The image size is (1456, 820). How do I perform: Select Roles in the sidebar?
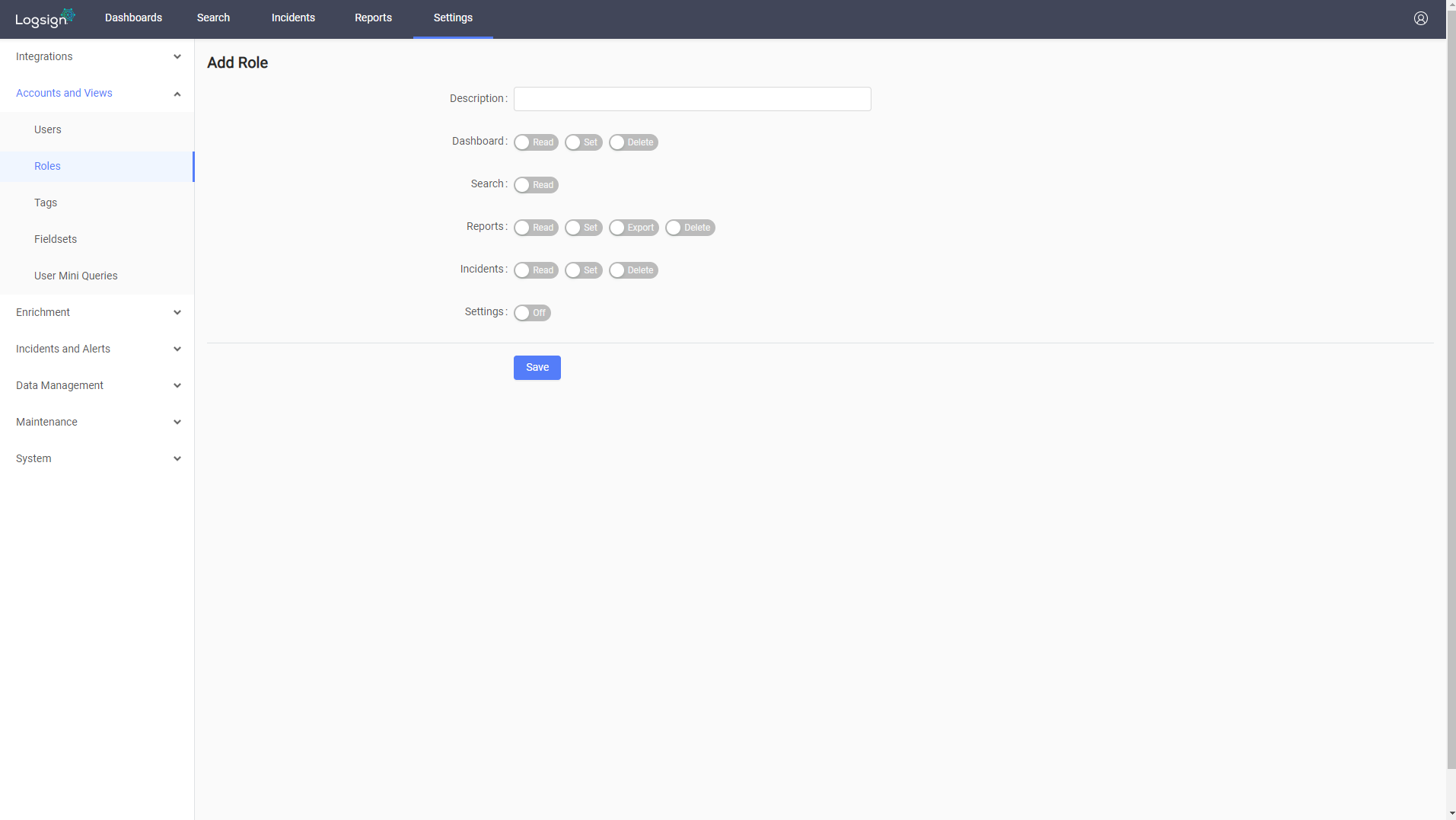coord(97,167)
